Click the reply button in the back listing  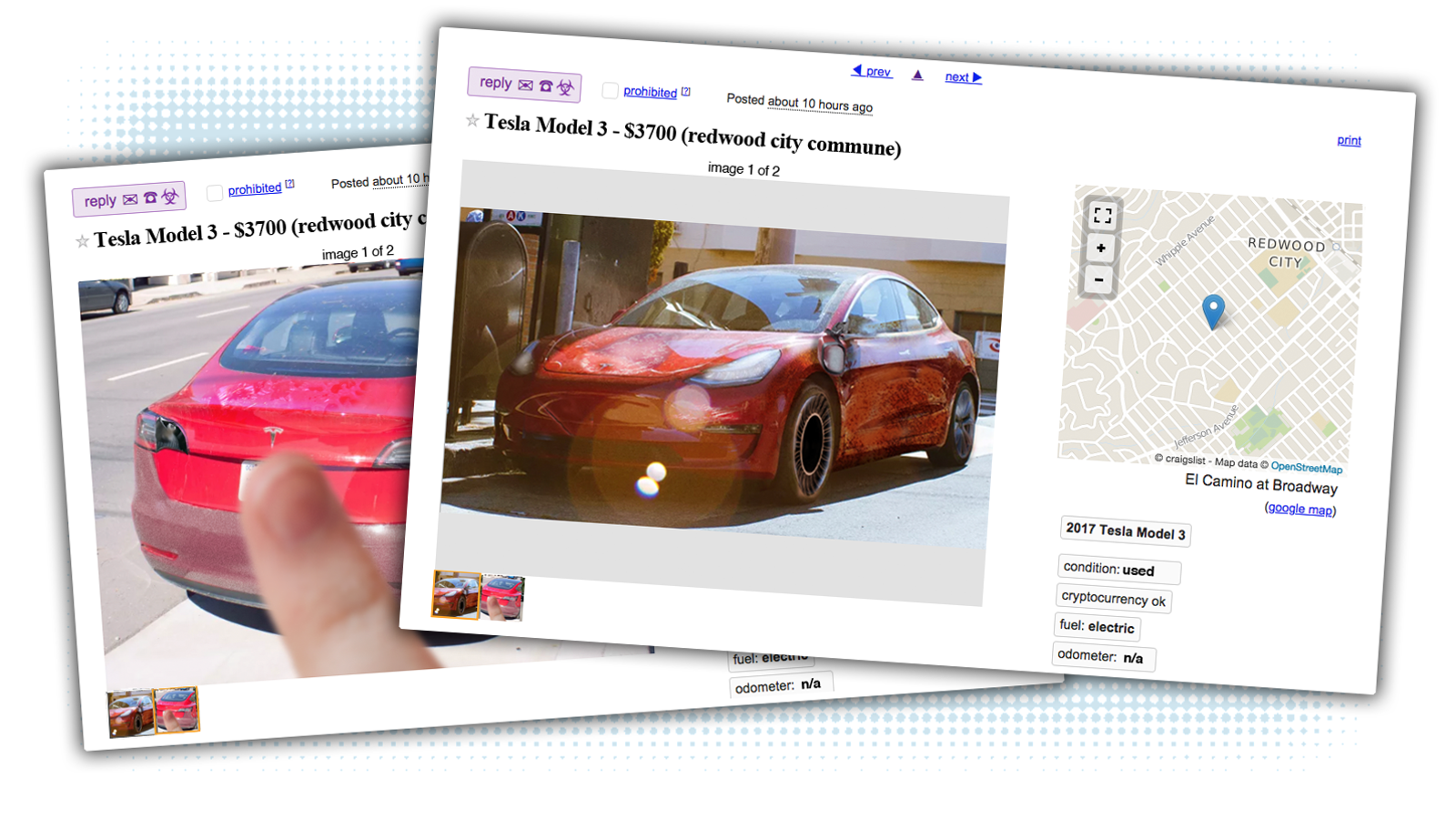129,198
